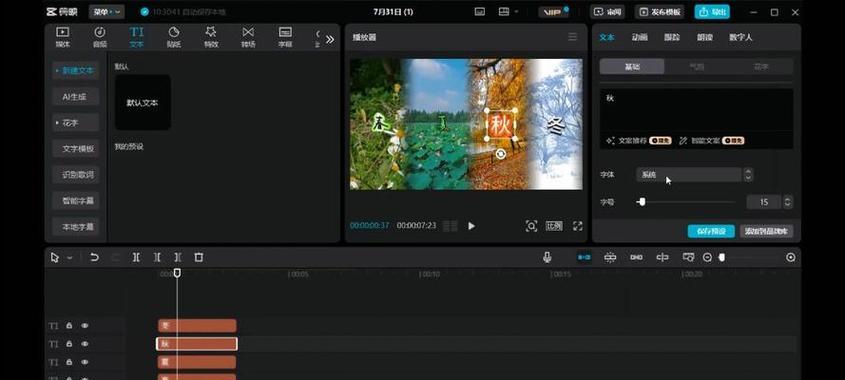Select the split clip tool

point(136,258)
